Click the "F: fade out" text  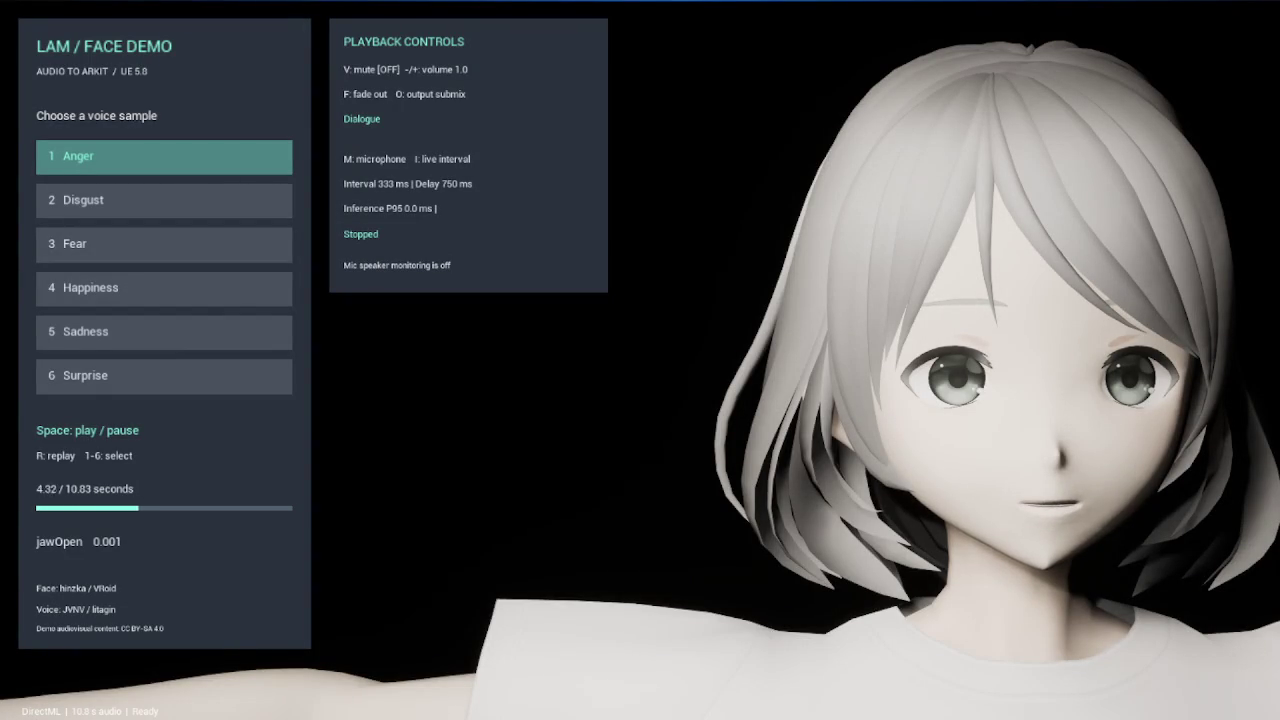pos(365,95)
